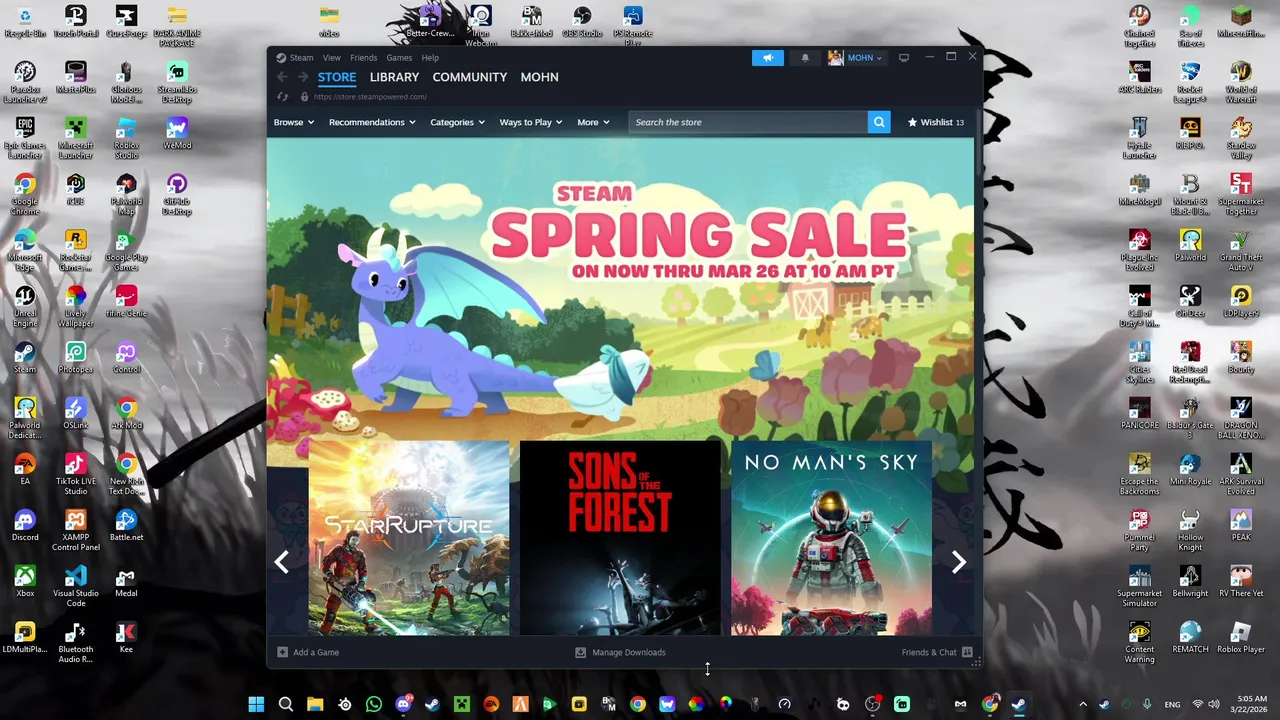The height and width of the screenshot is (720, 1280).
Task: Open File Explorer from the taskbar
Action: pos(315,704)
